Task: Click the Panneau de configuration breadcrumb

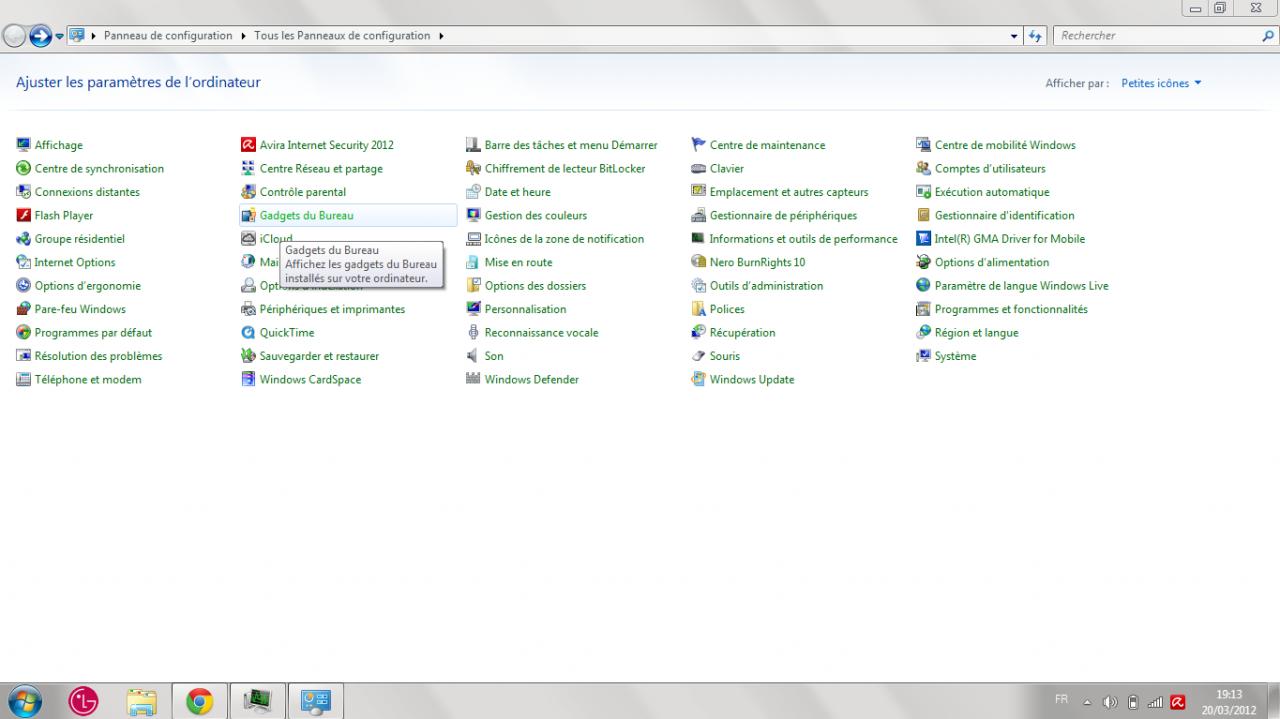Action: (168, 36)
